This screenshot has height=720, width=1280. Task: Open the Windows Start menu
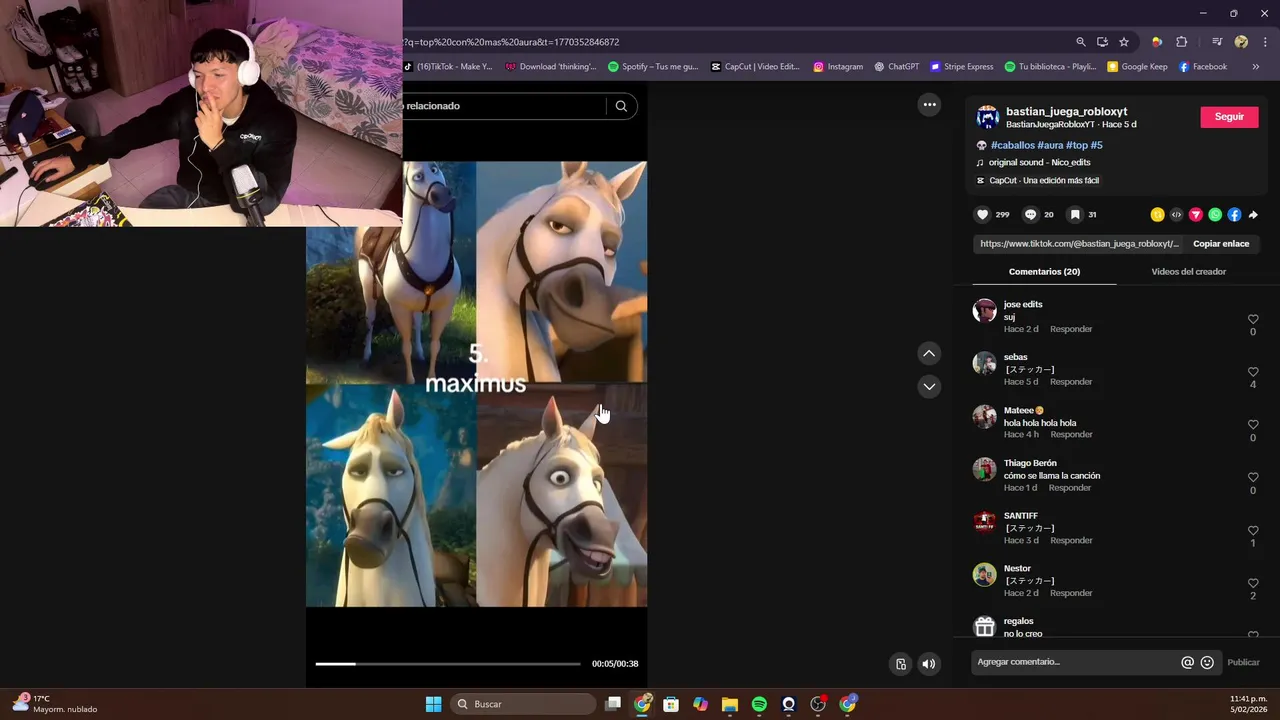[x=433, y=704]
